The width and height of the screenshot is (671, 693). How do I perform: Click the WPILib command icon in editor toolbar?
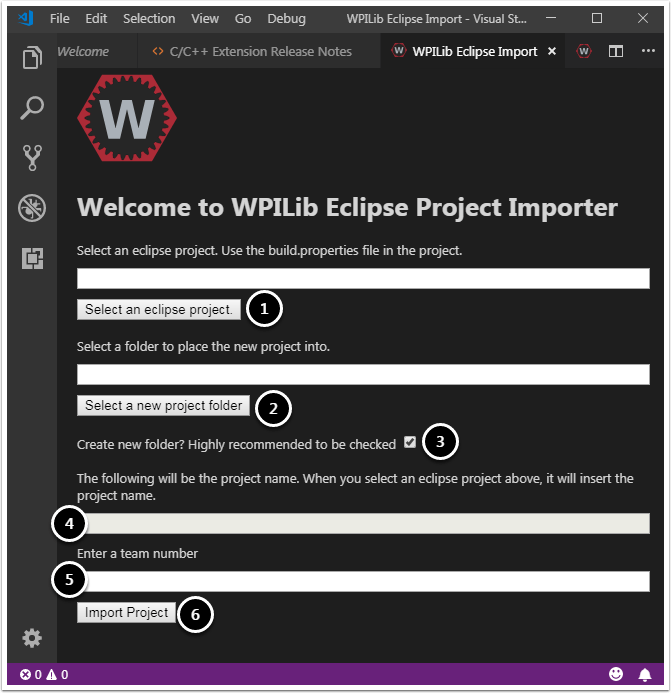584,51
